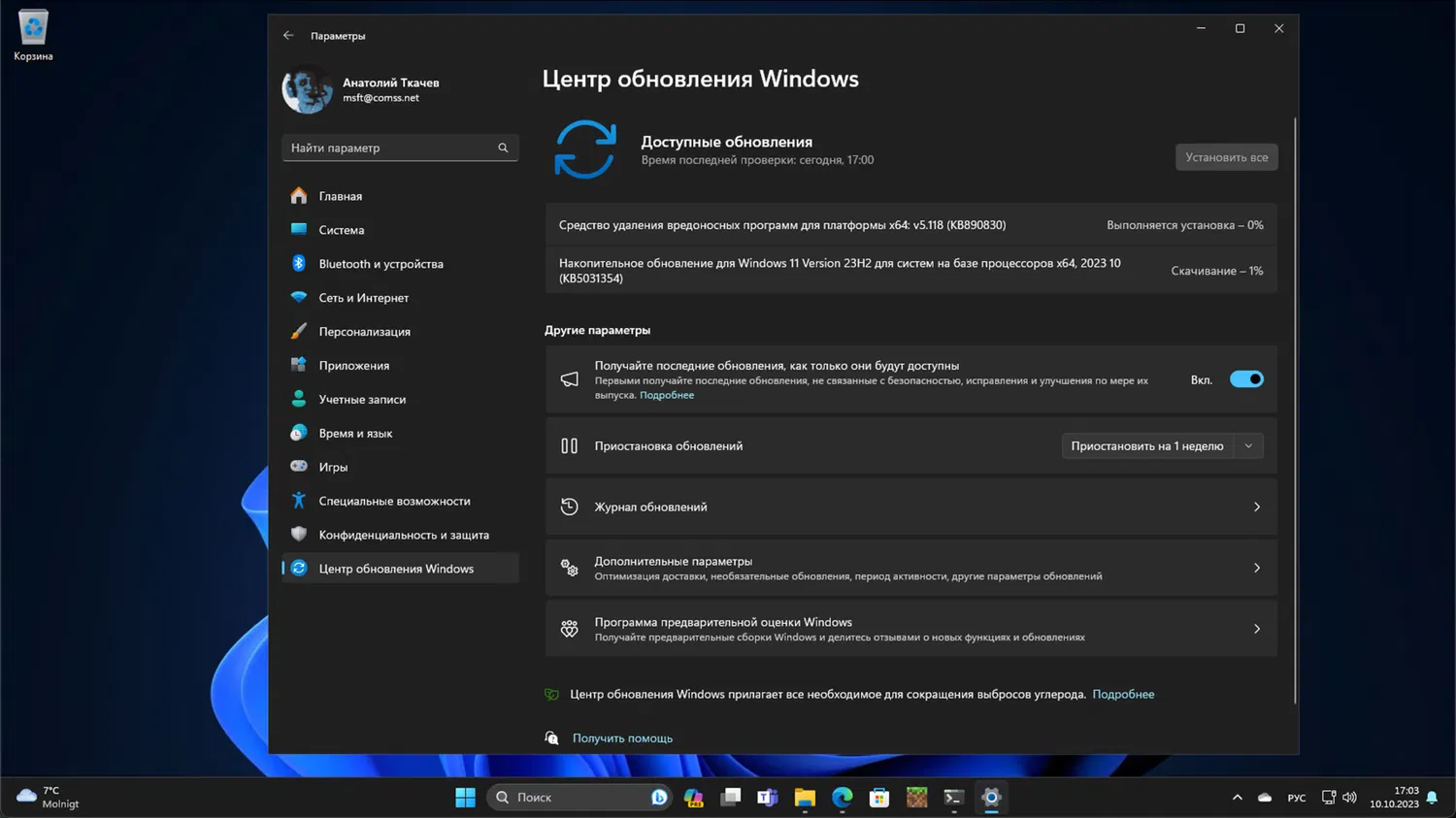Open Приложения settings section
This screenshot has width=1456, height=818.
400,366
